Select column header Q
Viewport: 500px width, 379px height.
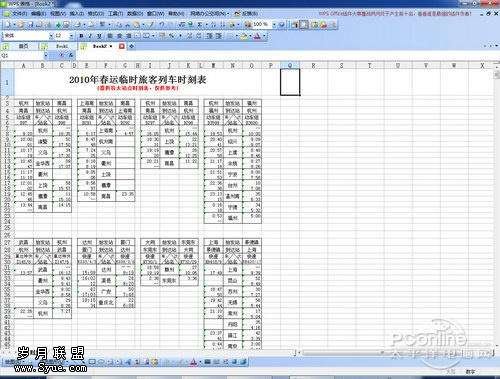[290, 66]
